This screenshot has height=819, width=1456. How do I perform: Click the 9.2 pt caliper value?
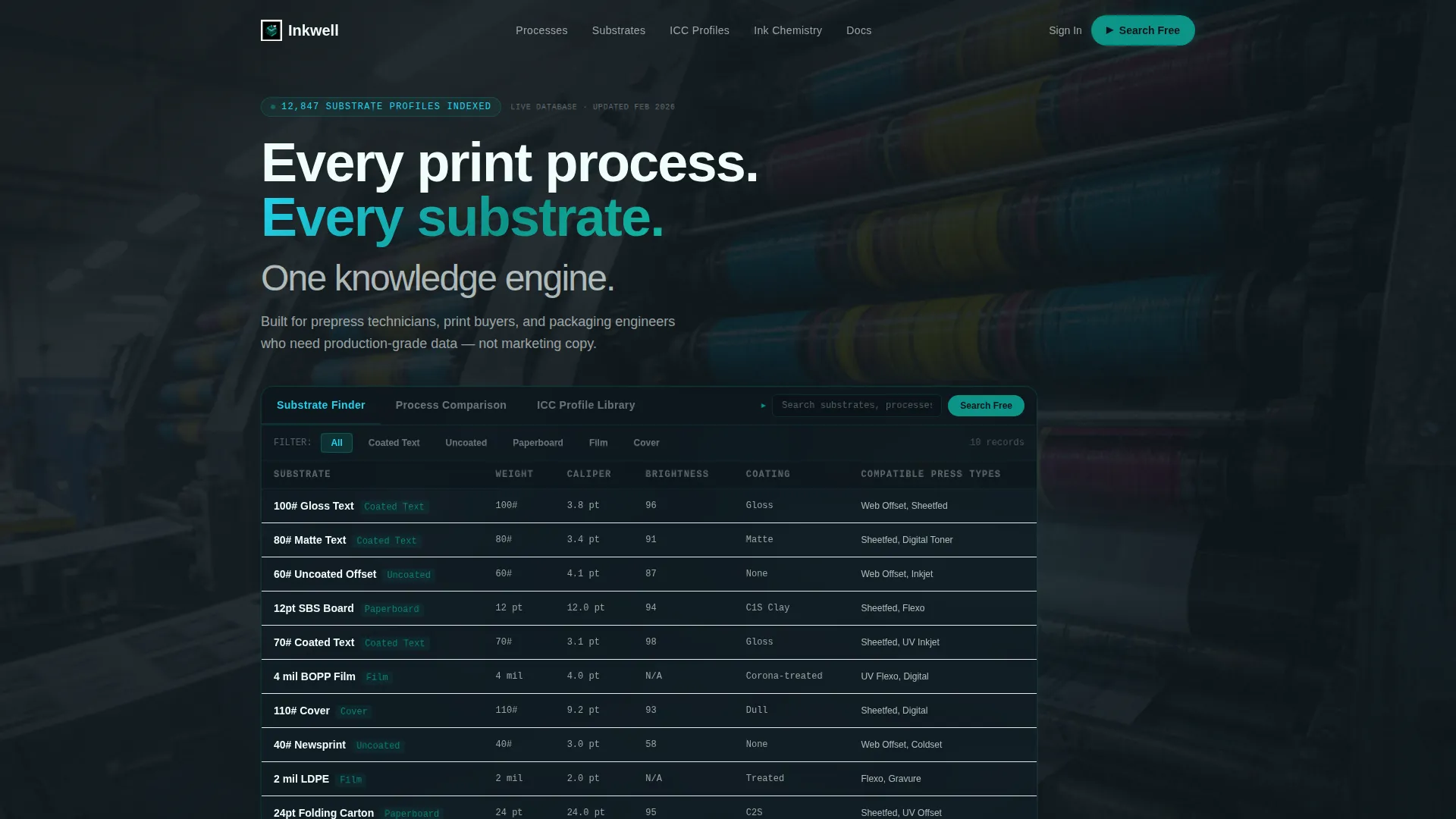(x=583, y=711)
